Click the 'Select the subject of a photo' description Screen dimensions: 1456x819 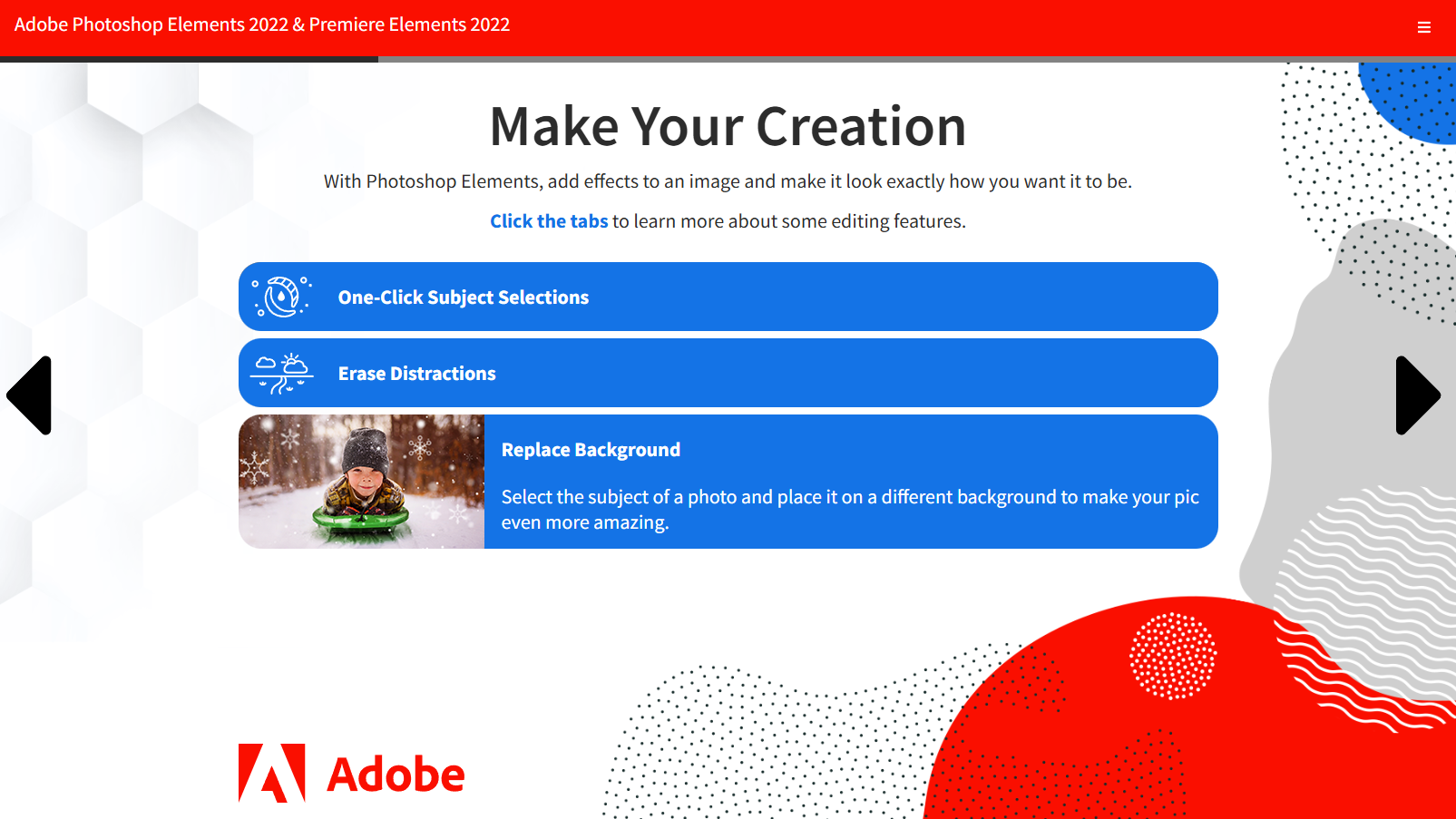(x=850, y=509)
